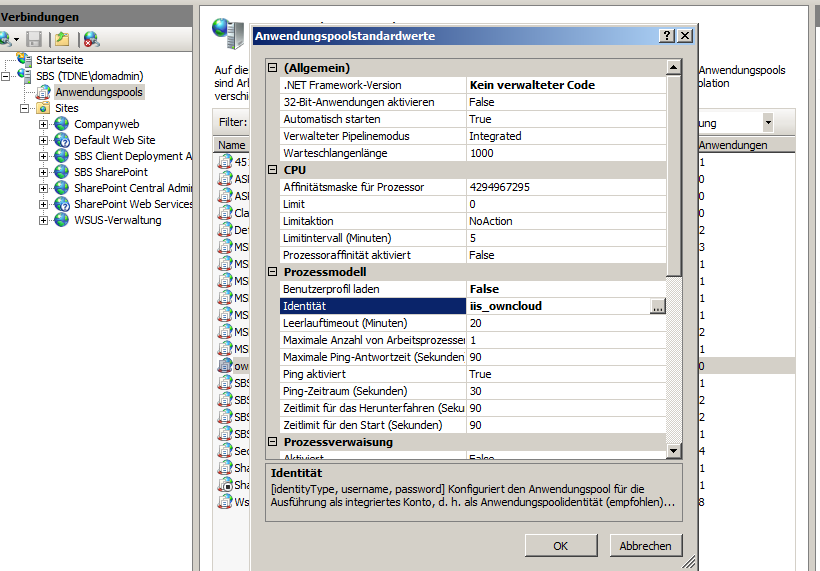
Task: Select the Startseite tree node
Action: tap(59, 60)
